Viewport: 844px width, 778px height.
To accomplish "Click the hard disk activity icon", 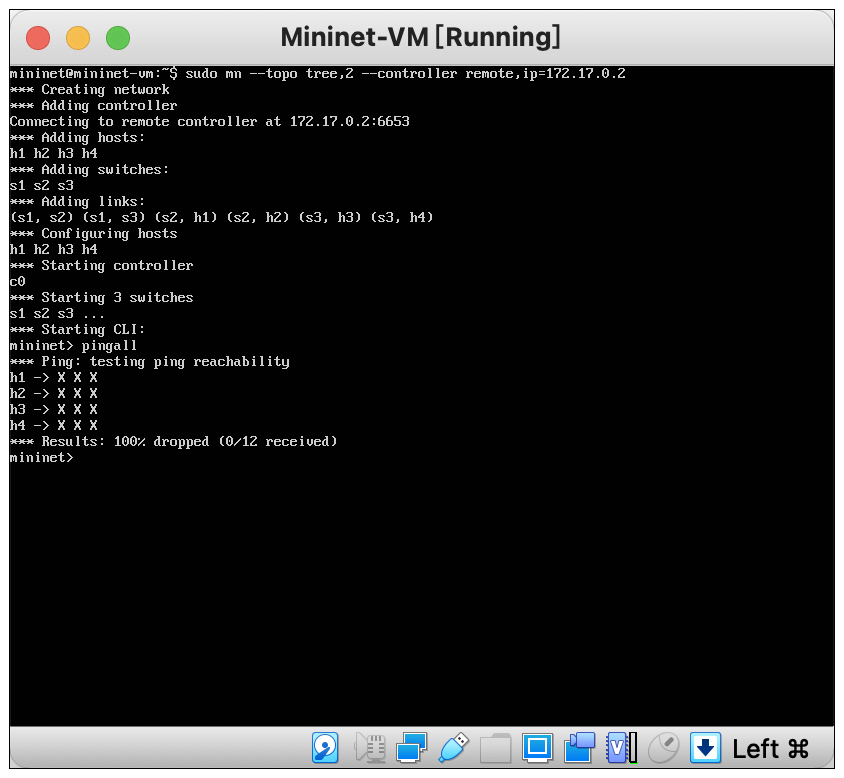I will [x=325, y=747].
